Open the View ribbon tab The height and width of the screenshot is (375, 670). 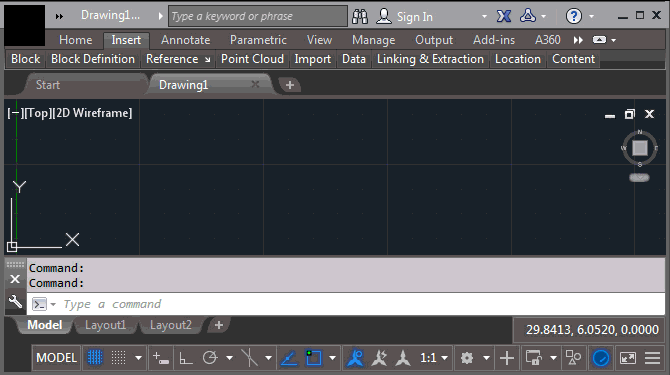click(x=319, y=40)
